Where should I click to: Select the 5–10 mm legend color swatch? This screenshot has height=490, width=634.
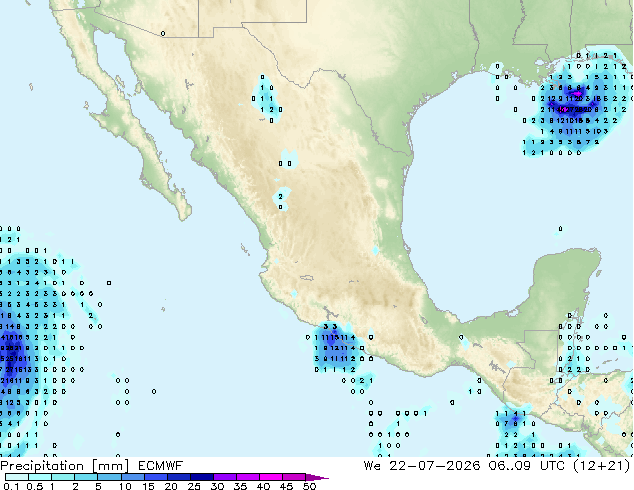[109, 477]
